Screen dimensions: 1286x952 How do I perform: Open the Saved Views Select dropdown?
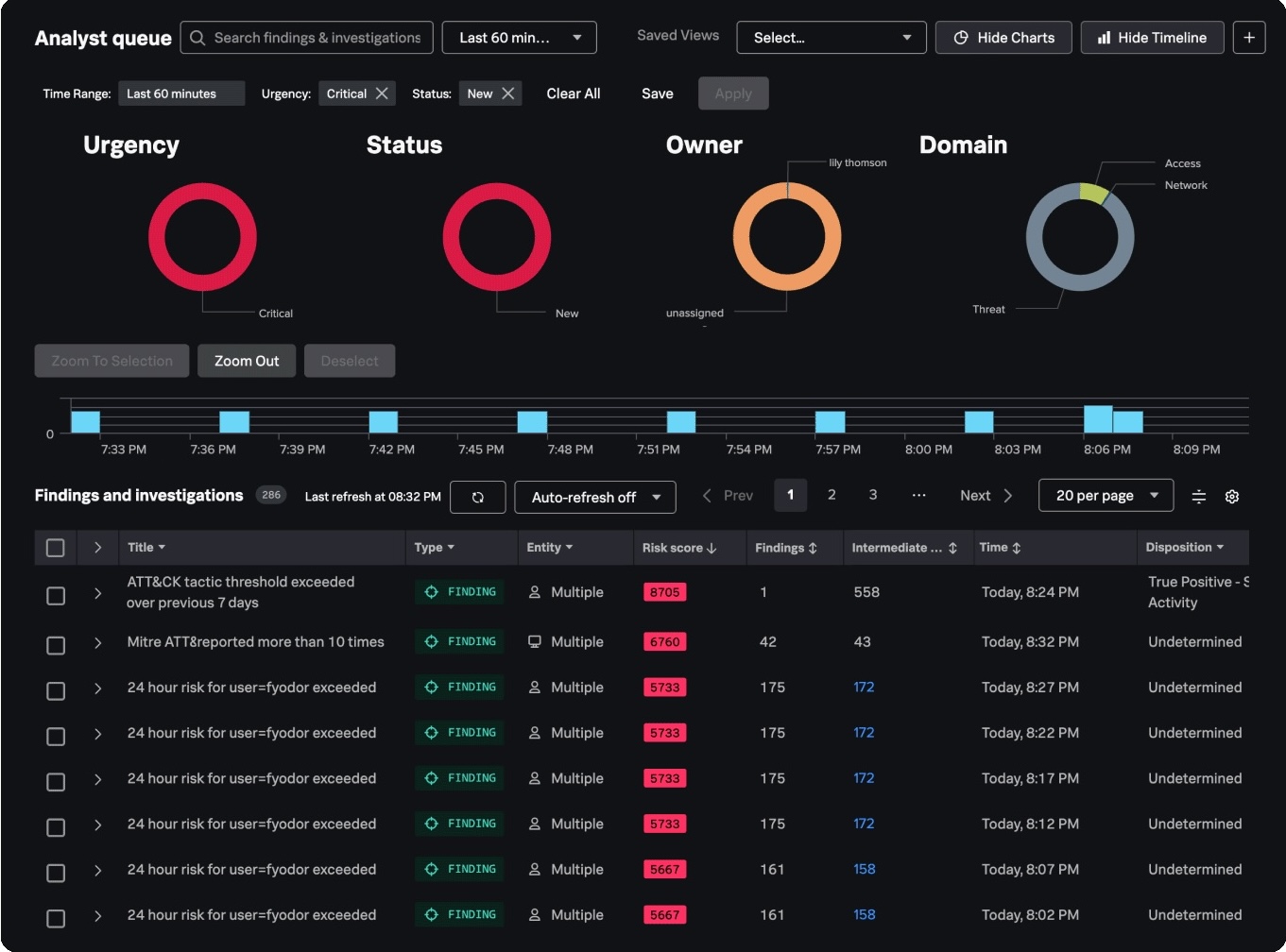pyautogui.click(x=831, y=38)
